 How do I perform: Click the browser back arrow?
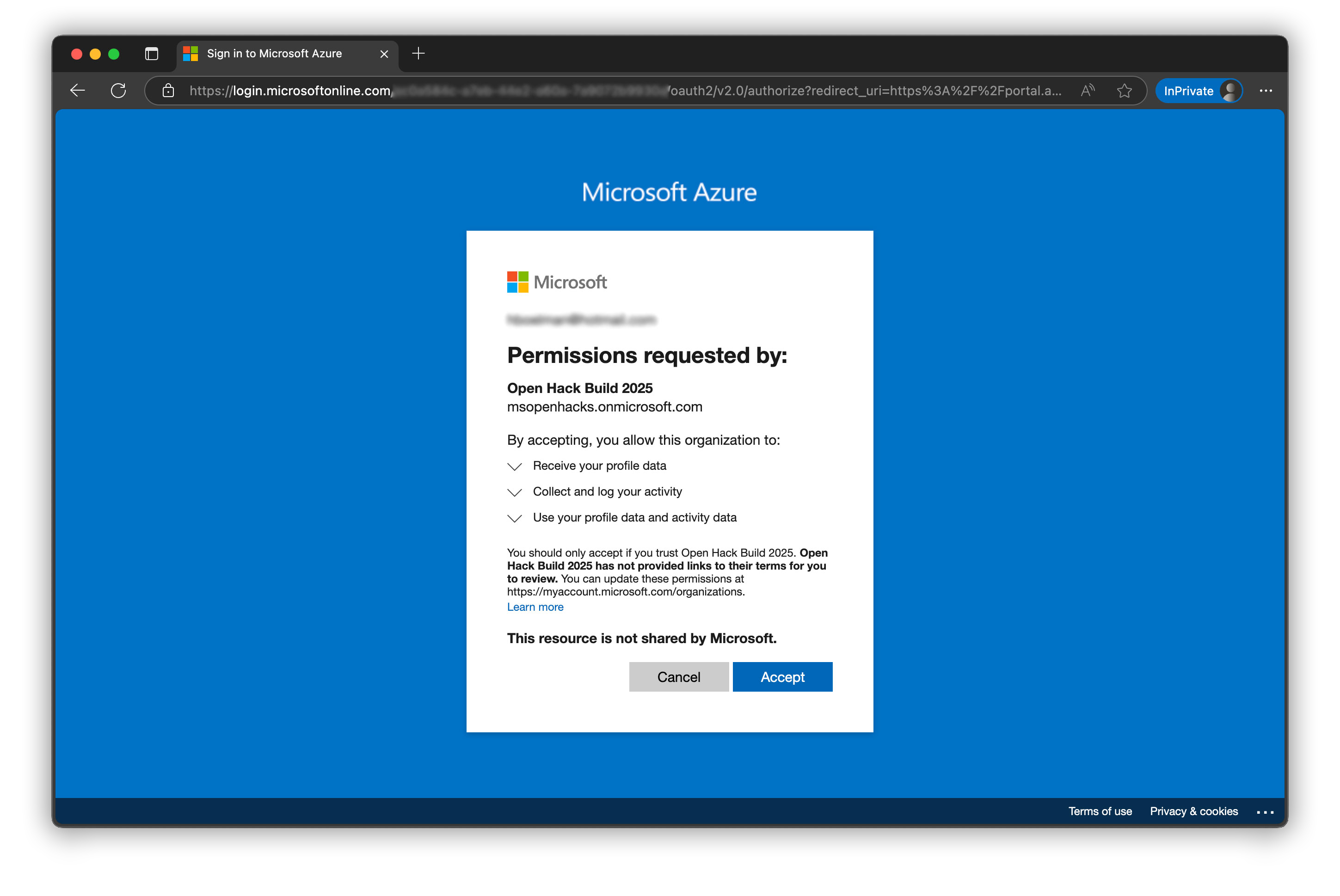78,90
